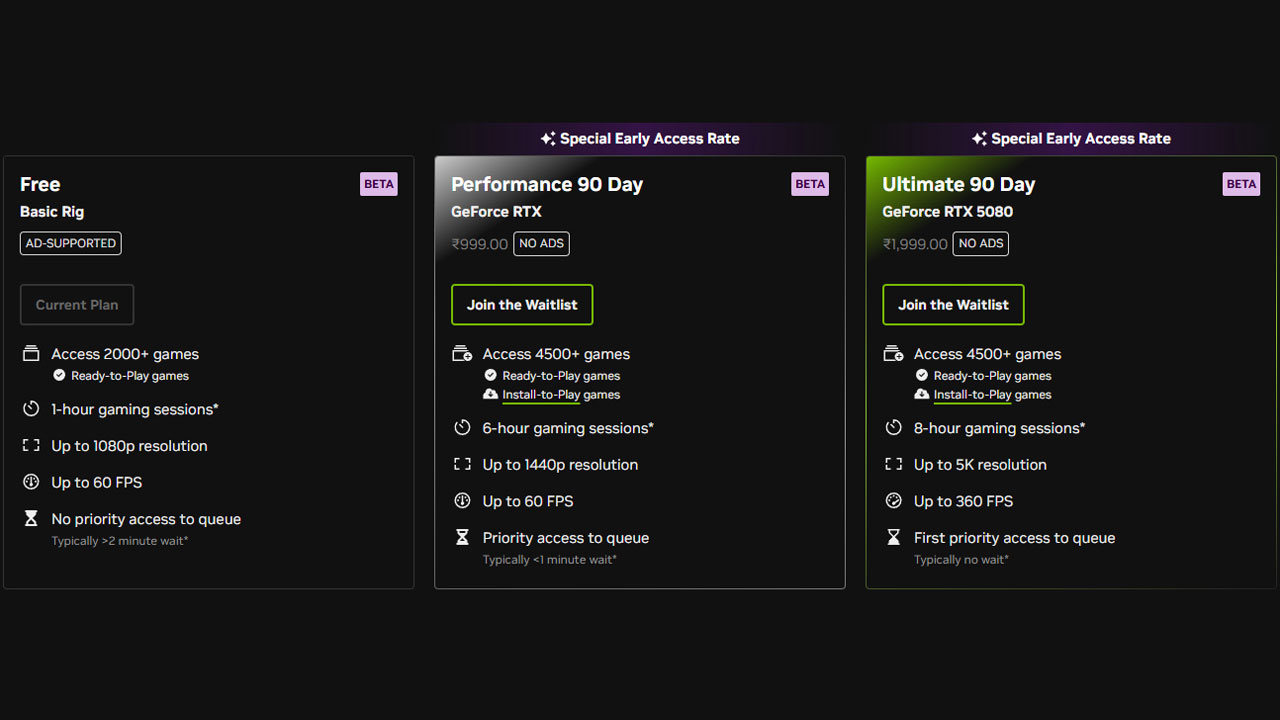The height and width of the screenshot is (720, 1280).
Task: Click Special Early Access Rate above Performance card
Action: point(650,139)
